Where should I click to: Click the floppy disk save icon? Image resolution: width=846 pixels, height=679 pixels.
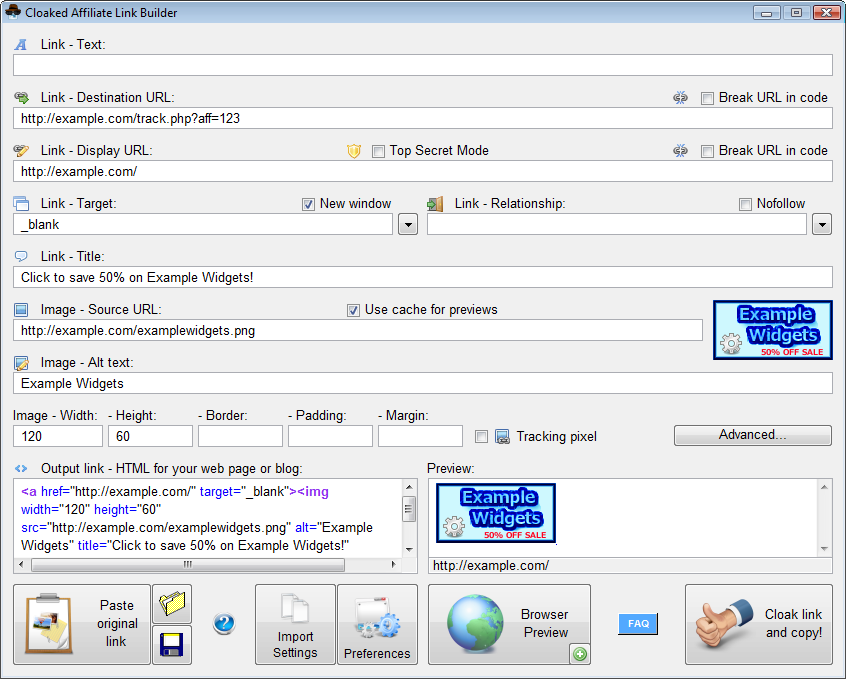click(x=172, y=645)
